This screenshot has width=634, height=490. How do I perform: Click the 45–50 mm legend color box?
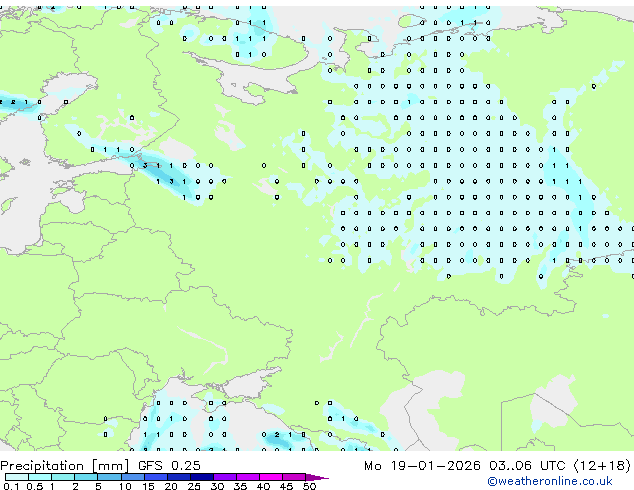pyautogui.click(x=294, y=477)
